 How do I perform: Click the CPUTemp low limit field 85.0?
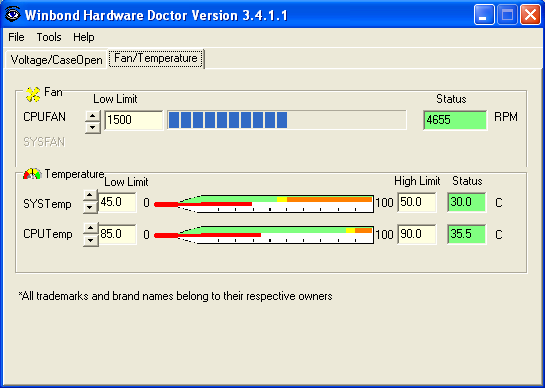pos(118,234)
